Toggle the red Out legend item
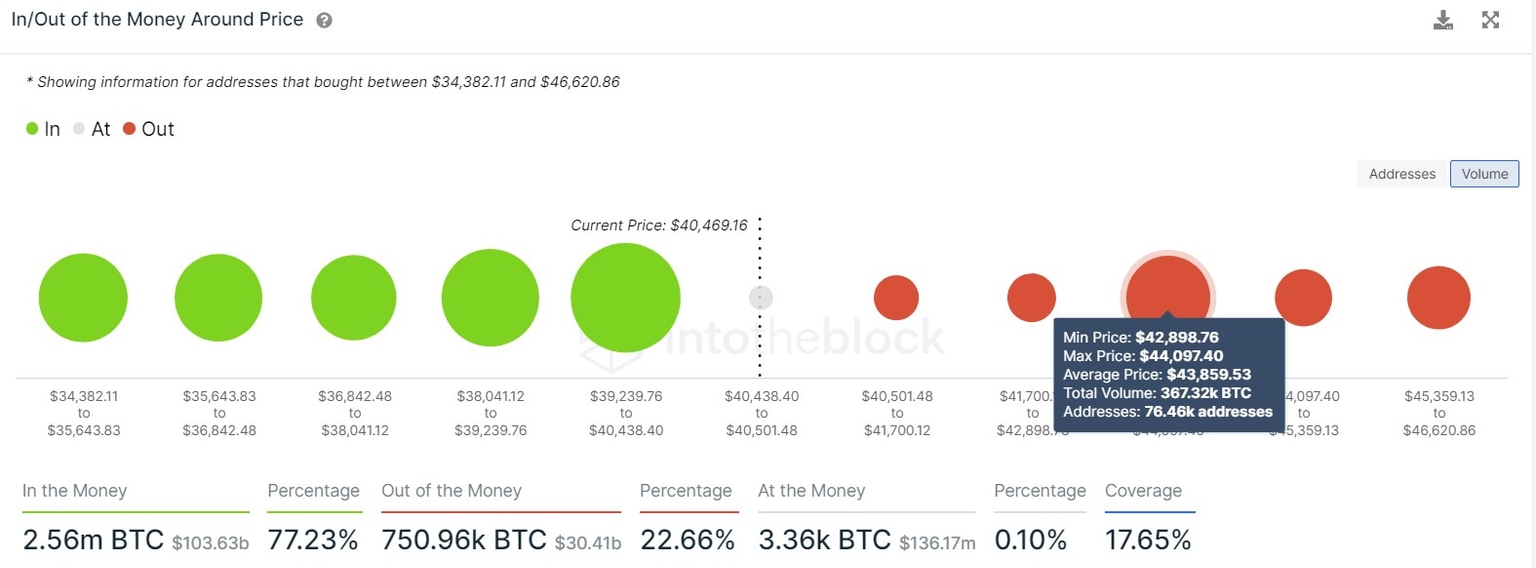This screenshot has height=568, width=1536. [148, 129]
